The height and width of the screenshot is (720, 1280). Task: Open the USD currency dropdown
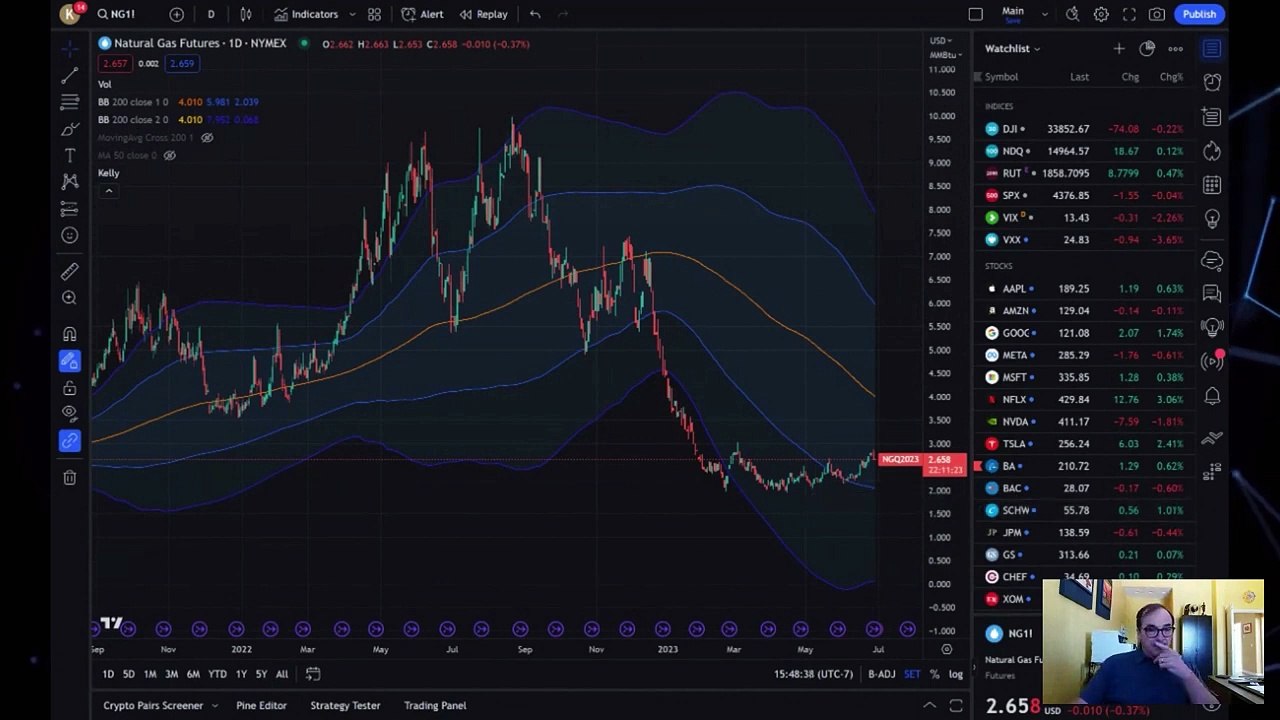click(942, 41)
